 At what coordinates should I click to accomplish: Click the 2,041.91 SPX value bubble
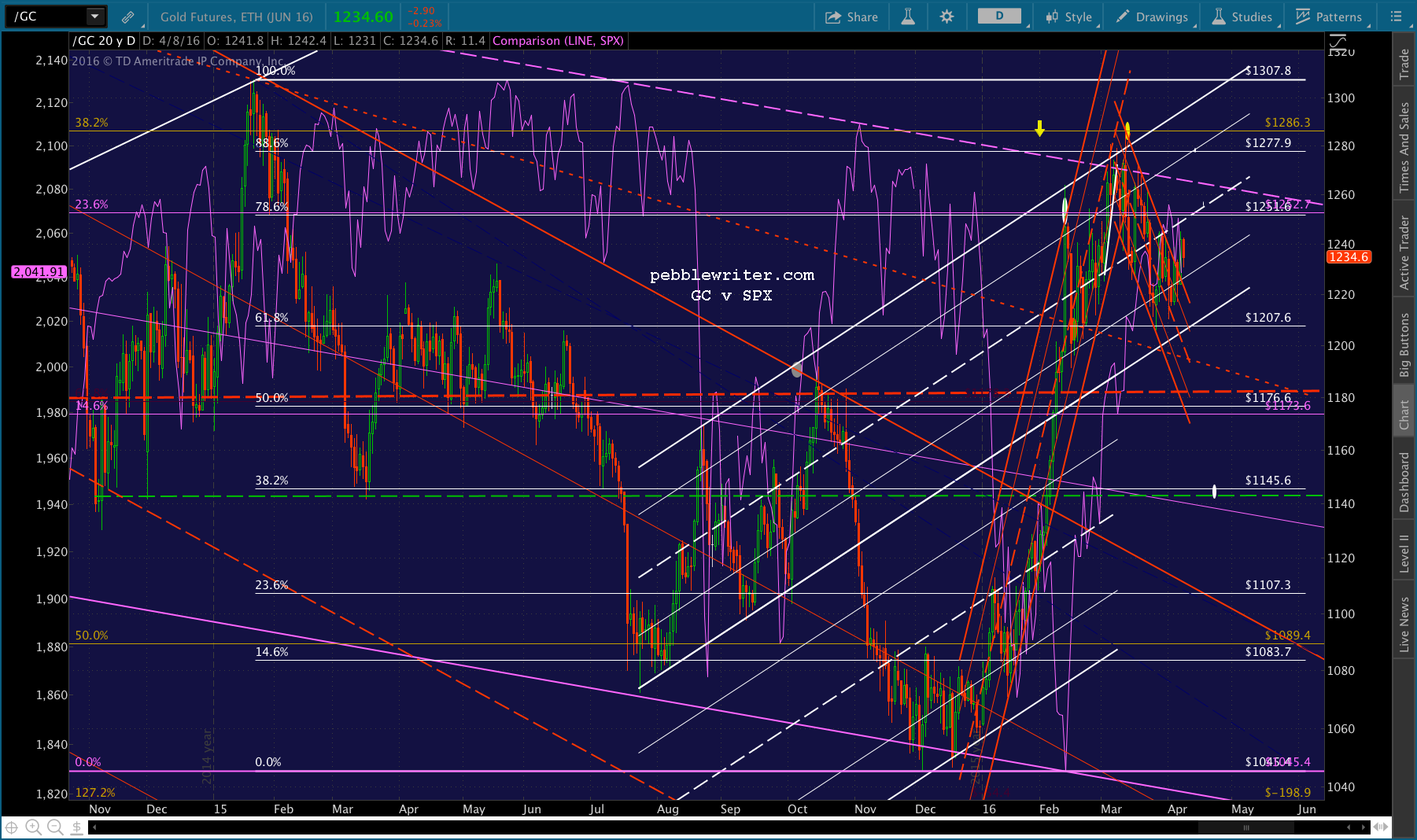coord(39,272)
